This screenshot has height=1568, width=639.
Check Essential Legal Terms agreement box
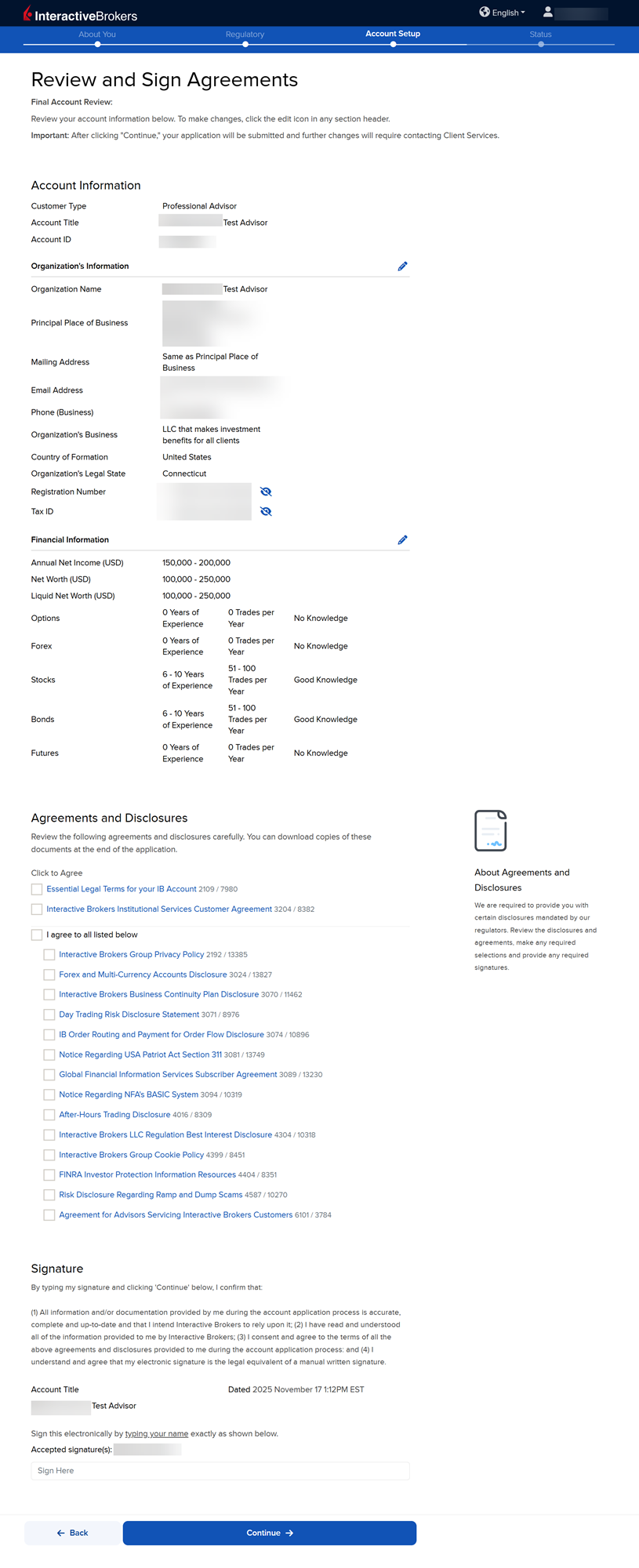tap(37, 889)
